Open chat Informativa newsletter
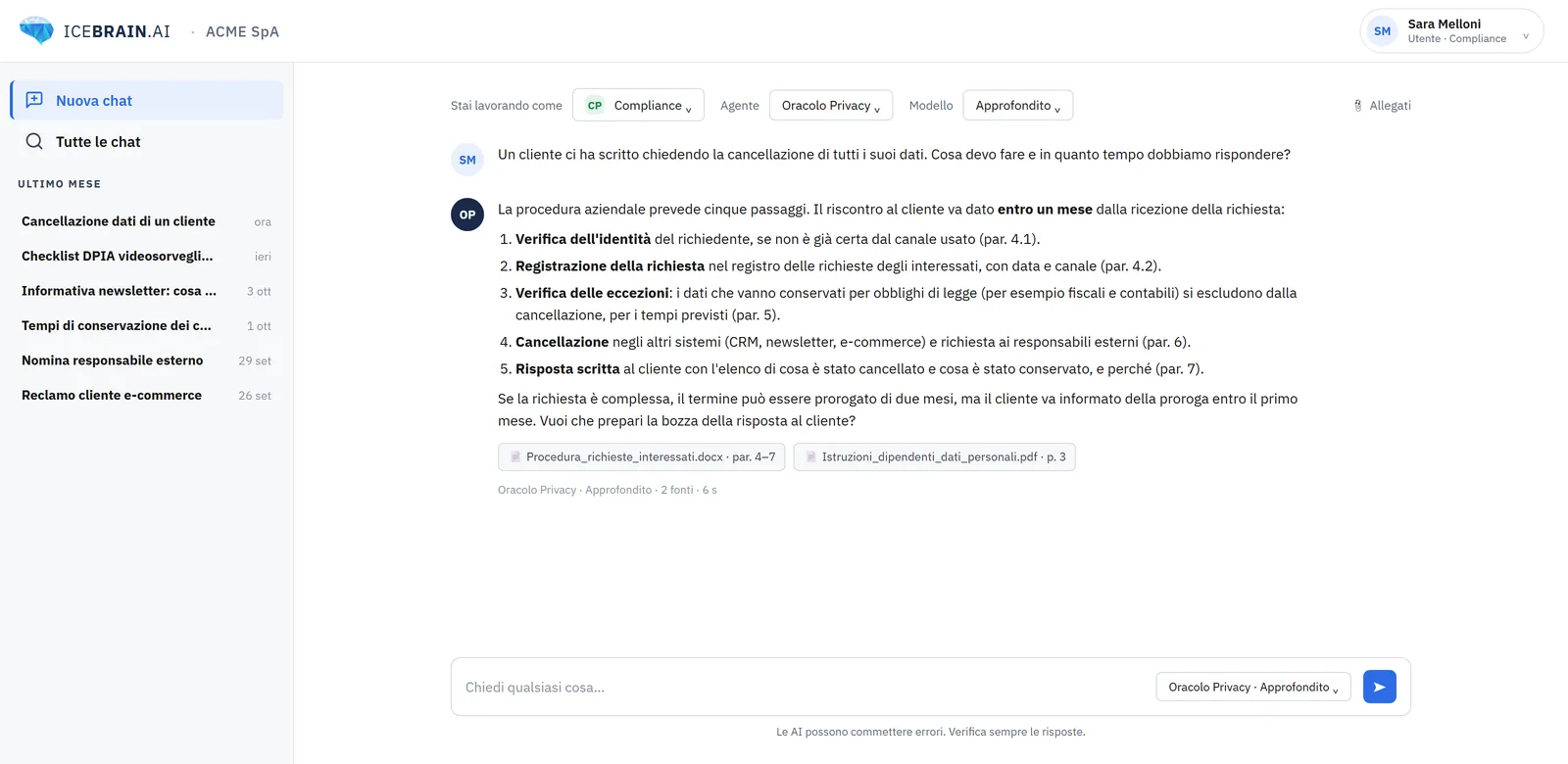Screen dimensions: 1568x764 [147, 291]
